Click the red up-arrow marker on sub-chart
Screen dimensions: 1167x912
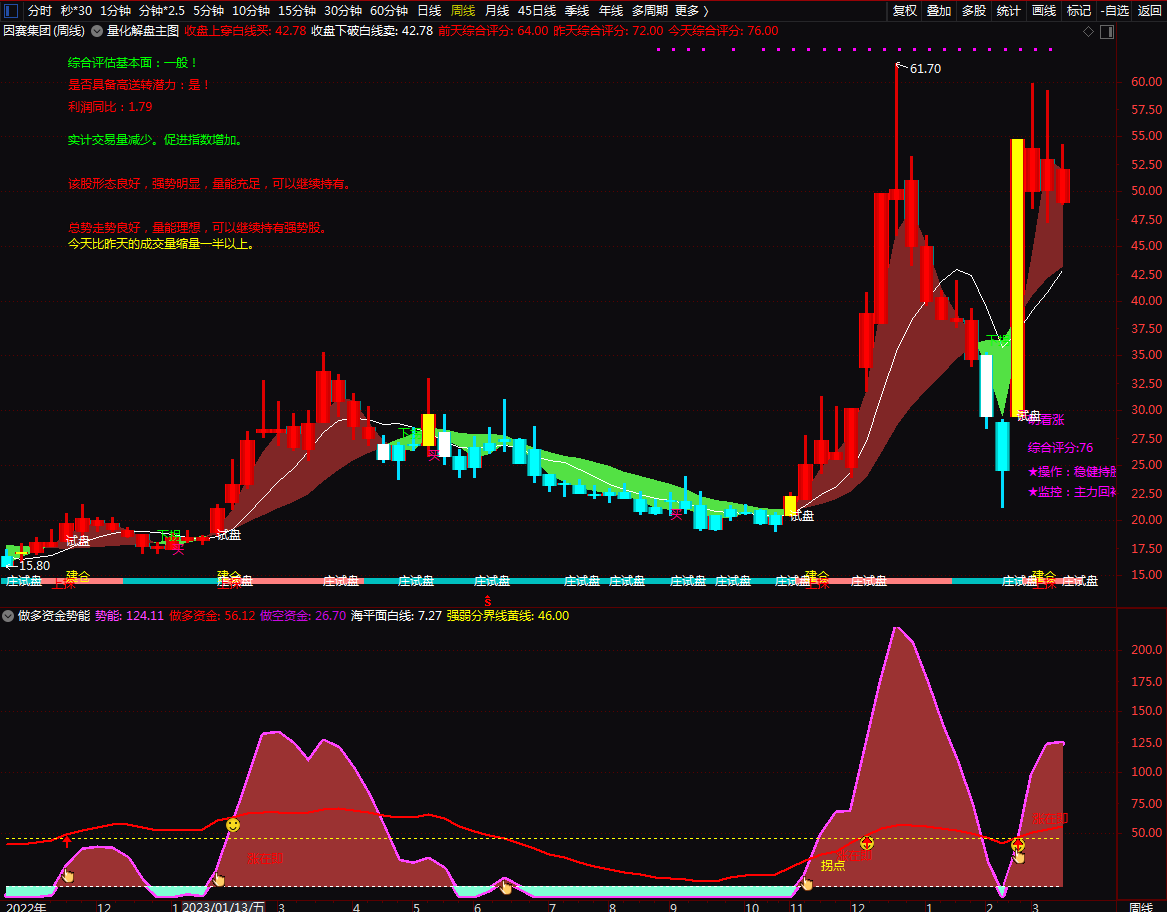(x=67, y=841)
